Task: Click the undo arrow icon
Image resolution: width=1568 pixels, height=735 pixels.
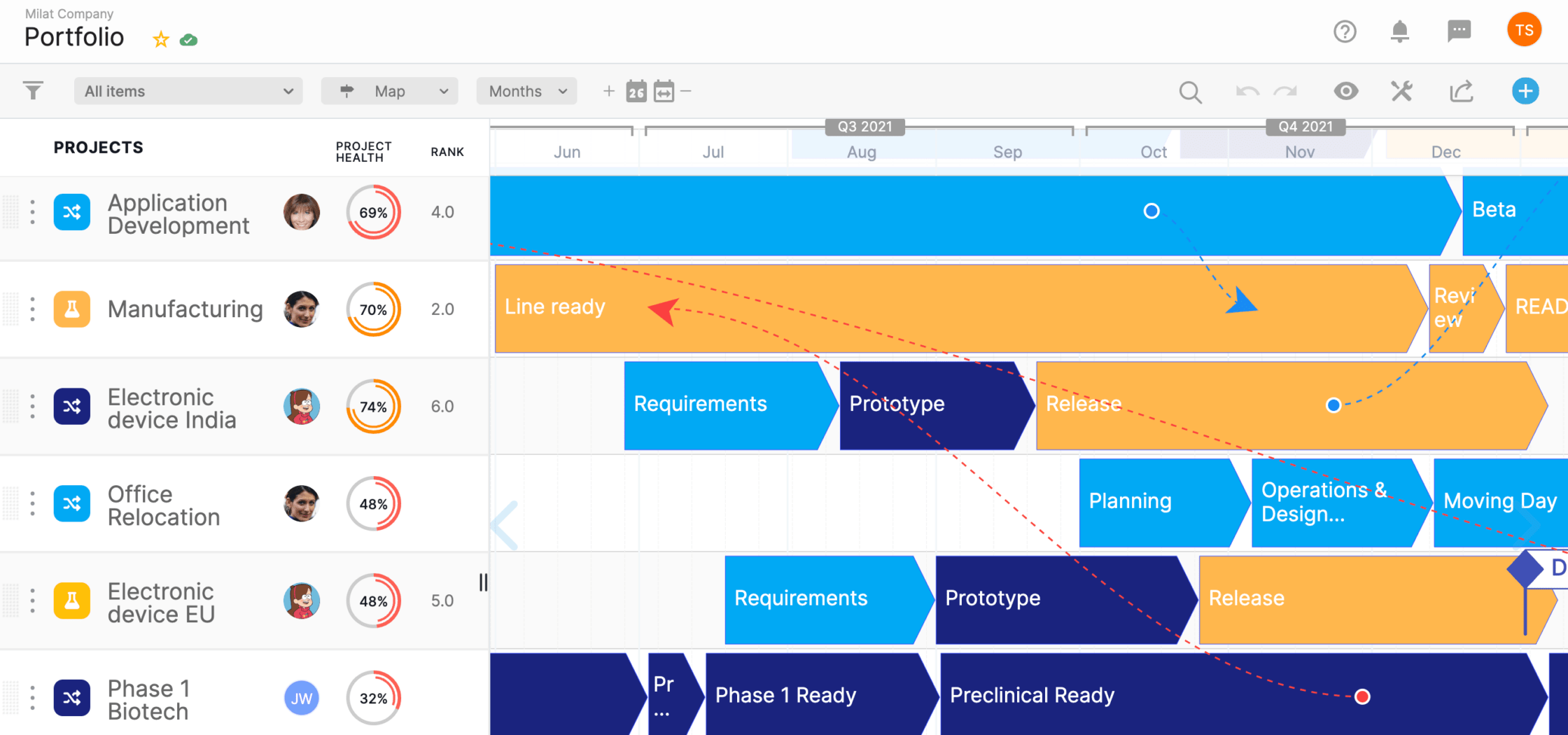Action: click(x=1247, y=92)
